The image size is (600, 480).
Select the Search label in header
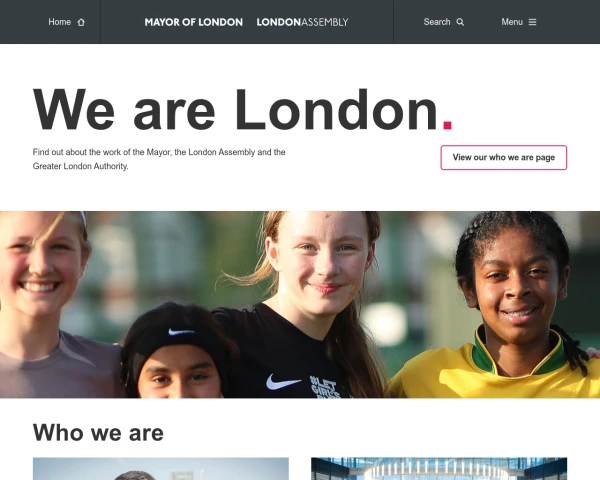click(x=437, y=22)
